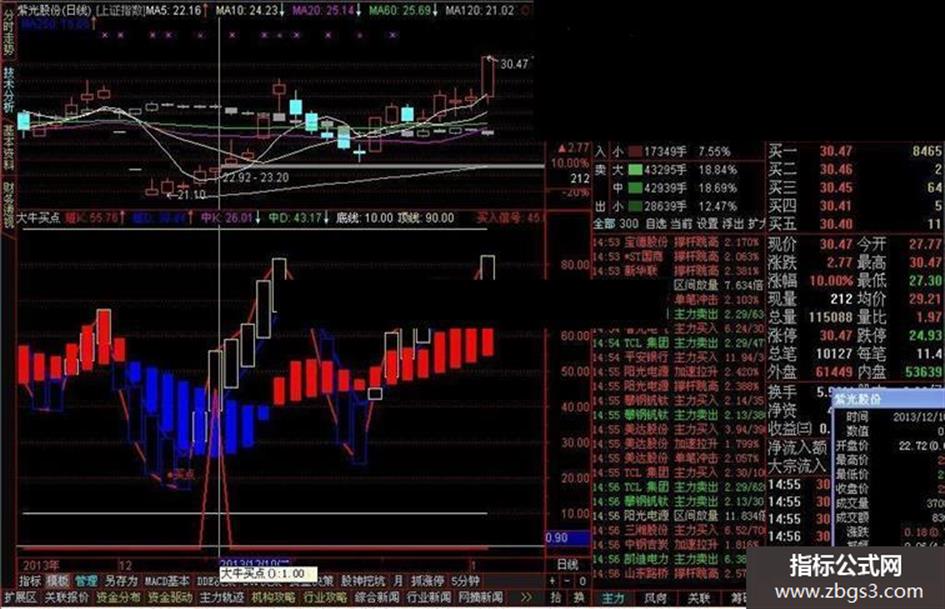This screenshot has height=609, width=945.
Task: Switch to the 技术分析 sidebar tab
Action: click(x=8, y=89)
